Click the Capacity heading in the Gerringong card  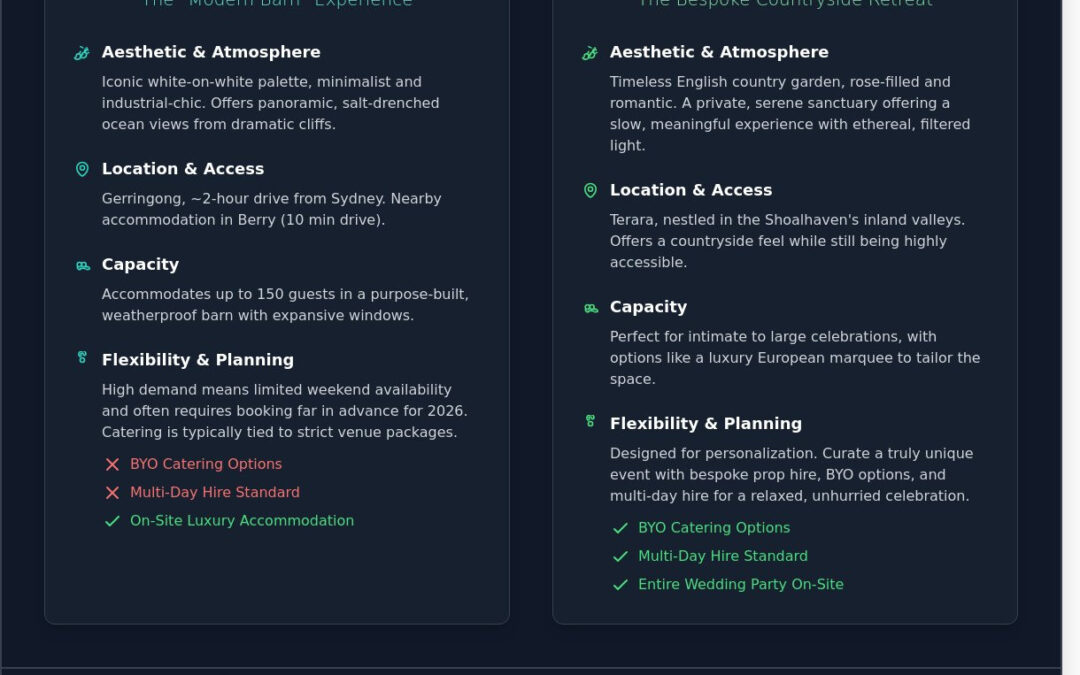[141, 264]
